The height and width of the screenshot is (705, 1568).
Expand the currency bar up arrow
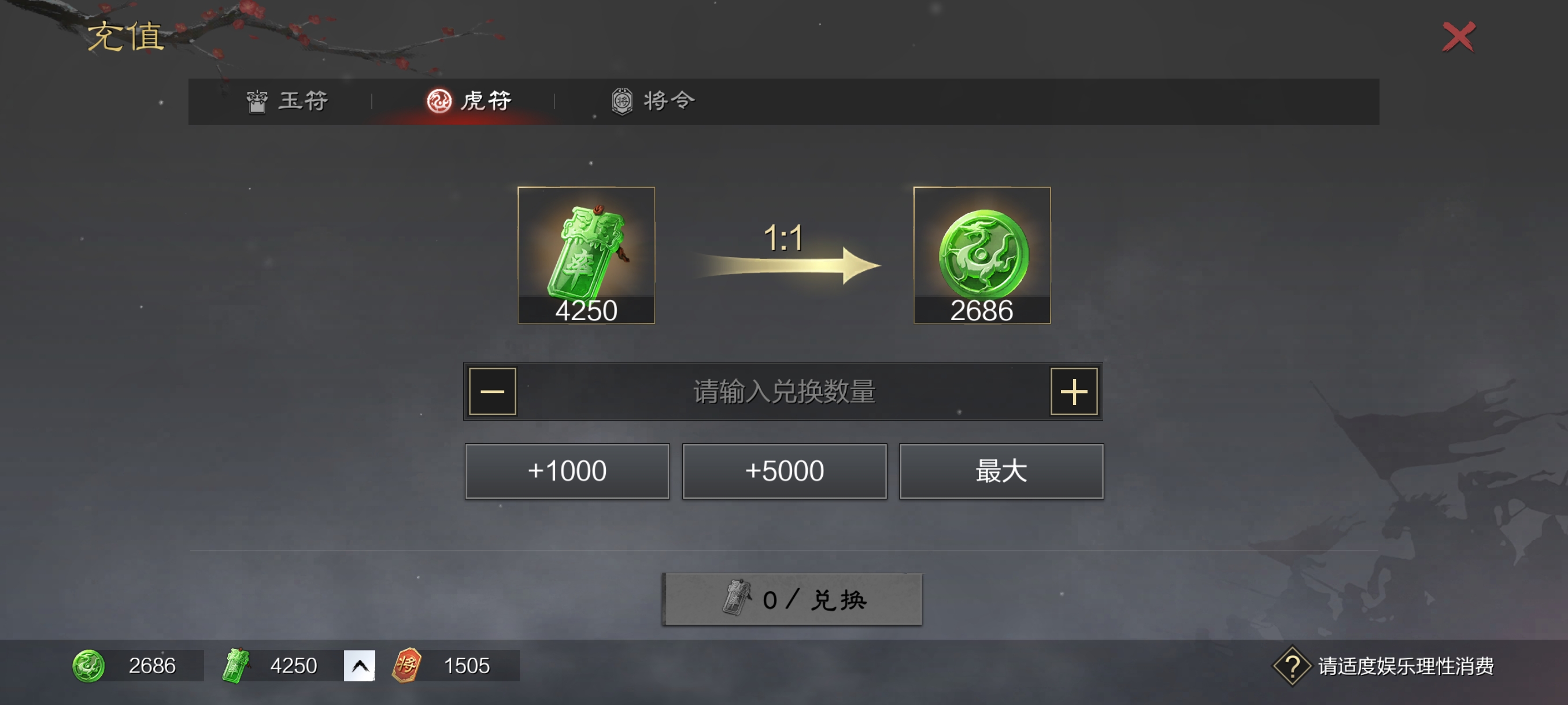point(359,666)
